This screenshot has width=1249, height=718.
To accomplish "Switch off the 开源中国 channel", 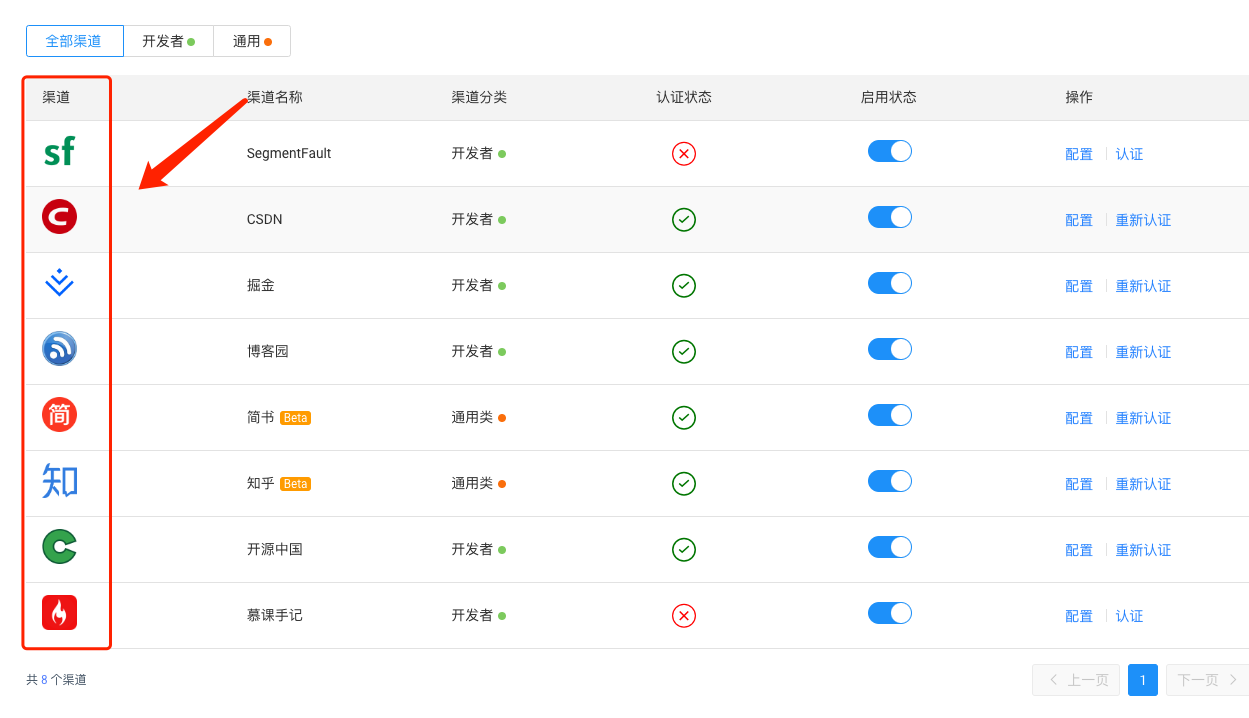I will point(890,547).
